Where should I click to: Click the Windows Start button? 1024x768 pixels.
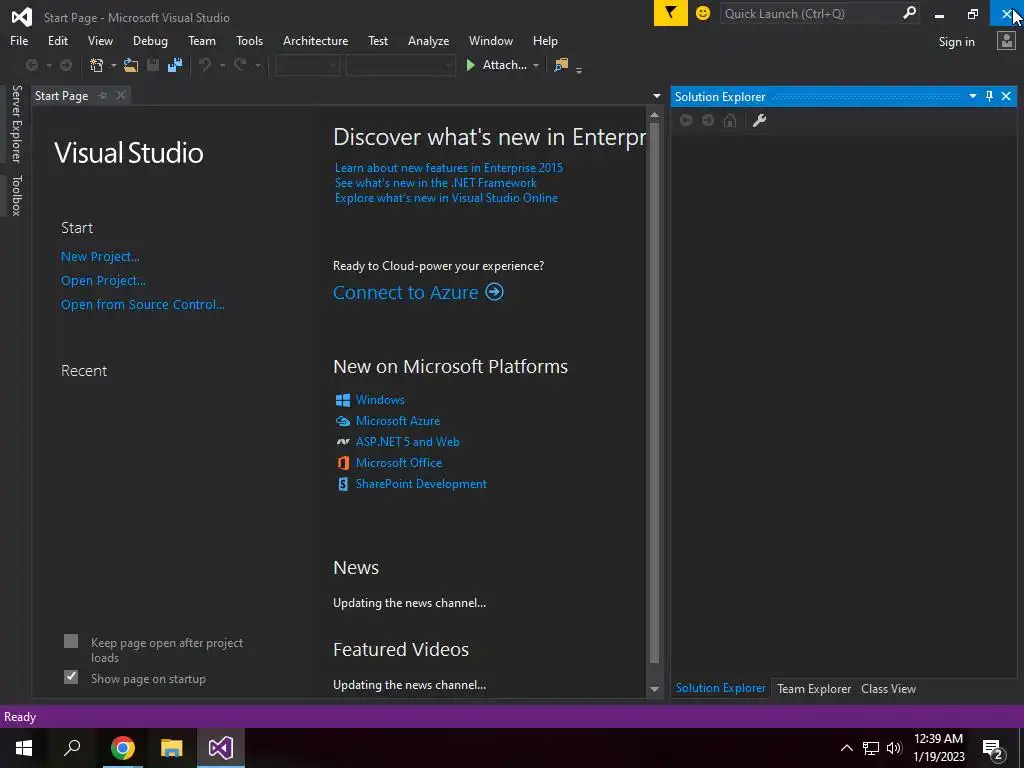tap(24, 748)
